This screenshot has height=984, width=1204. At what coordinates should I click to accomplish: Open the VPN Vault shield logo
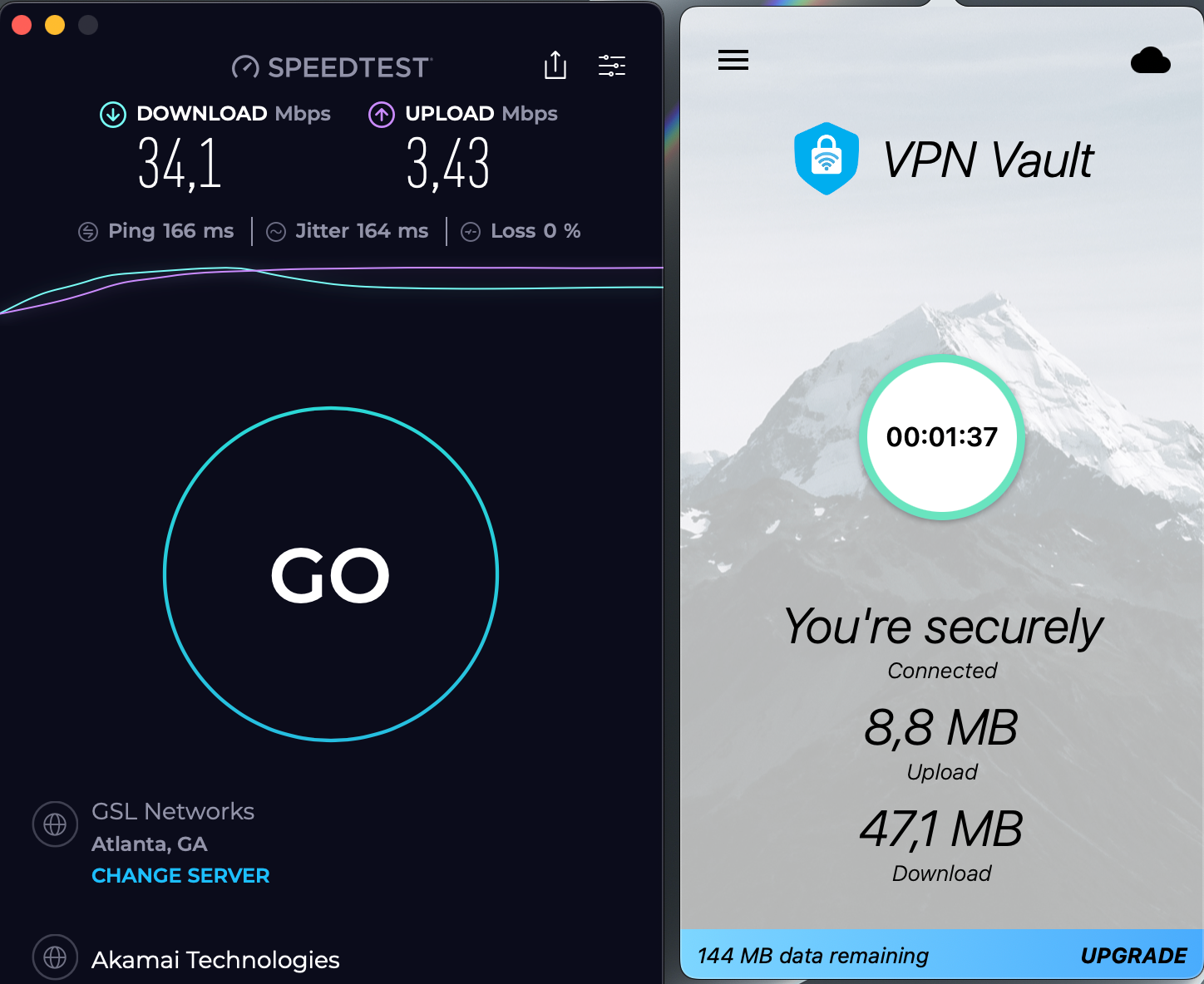click(x=827, y=158)
